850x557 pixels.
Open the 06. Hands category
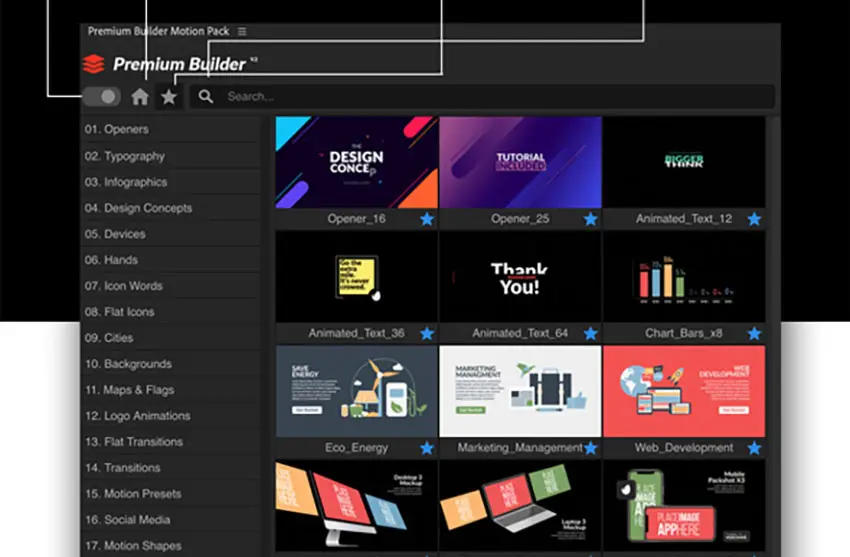[170, 260]
